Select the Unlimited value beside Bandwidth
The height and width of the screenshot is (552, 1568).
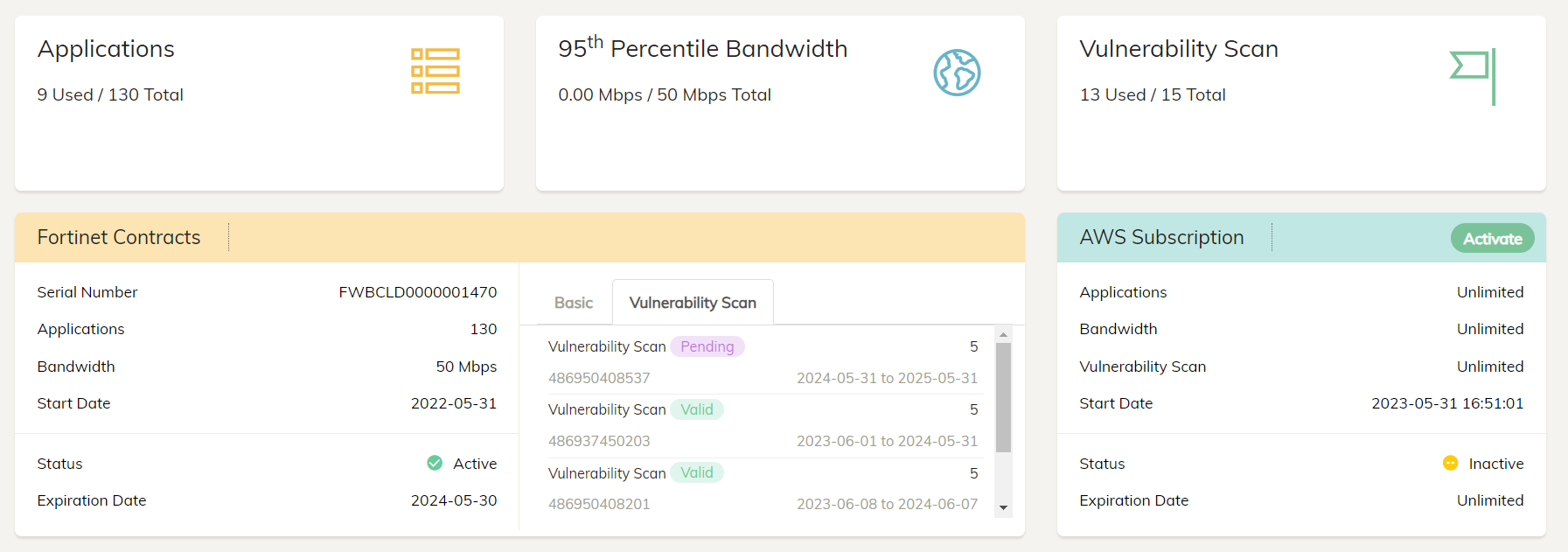pos(1490,329)
